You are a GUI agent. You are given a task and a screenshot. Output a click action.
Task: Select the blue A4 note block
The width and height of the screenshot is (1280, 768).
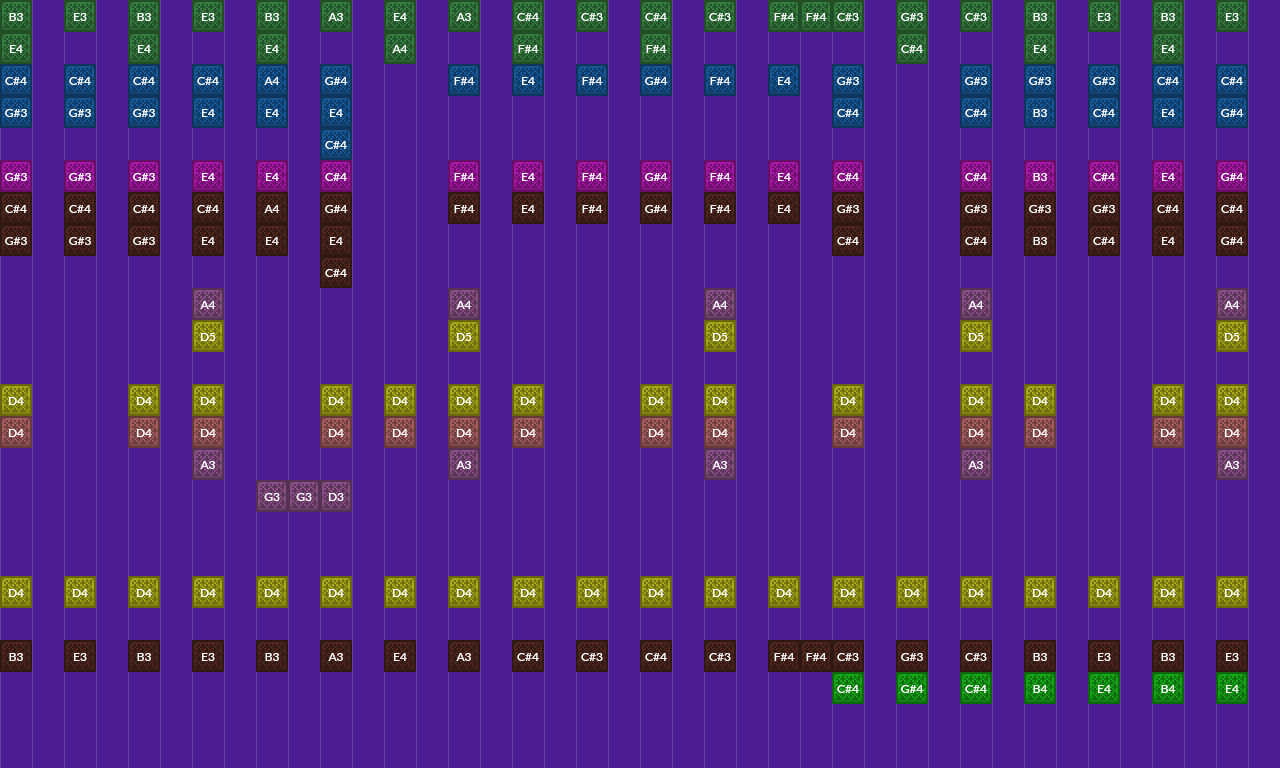click(272, 81)
